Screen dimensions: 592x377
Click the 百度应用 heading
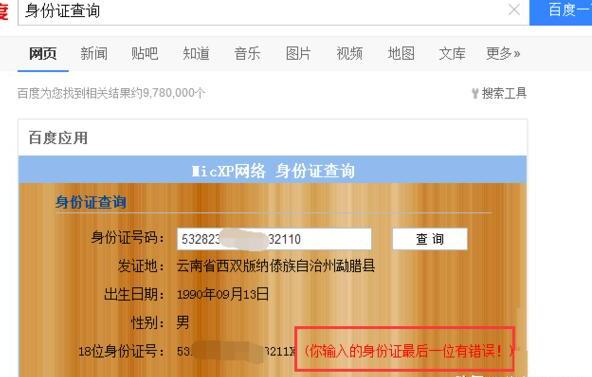coord(58,138)
